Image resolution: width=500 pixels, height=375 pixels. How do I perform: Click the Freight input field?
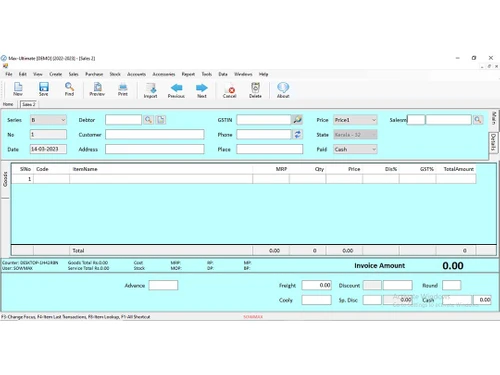click(x=316, y=285)
